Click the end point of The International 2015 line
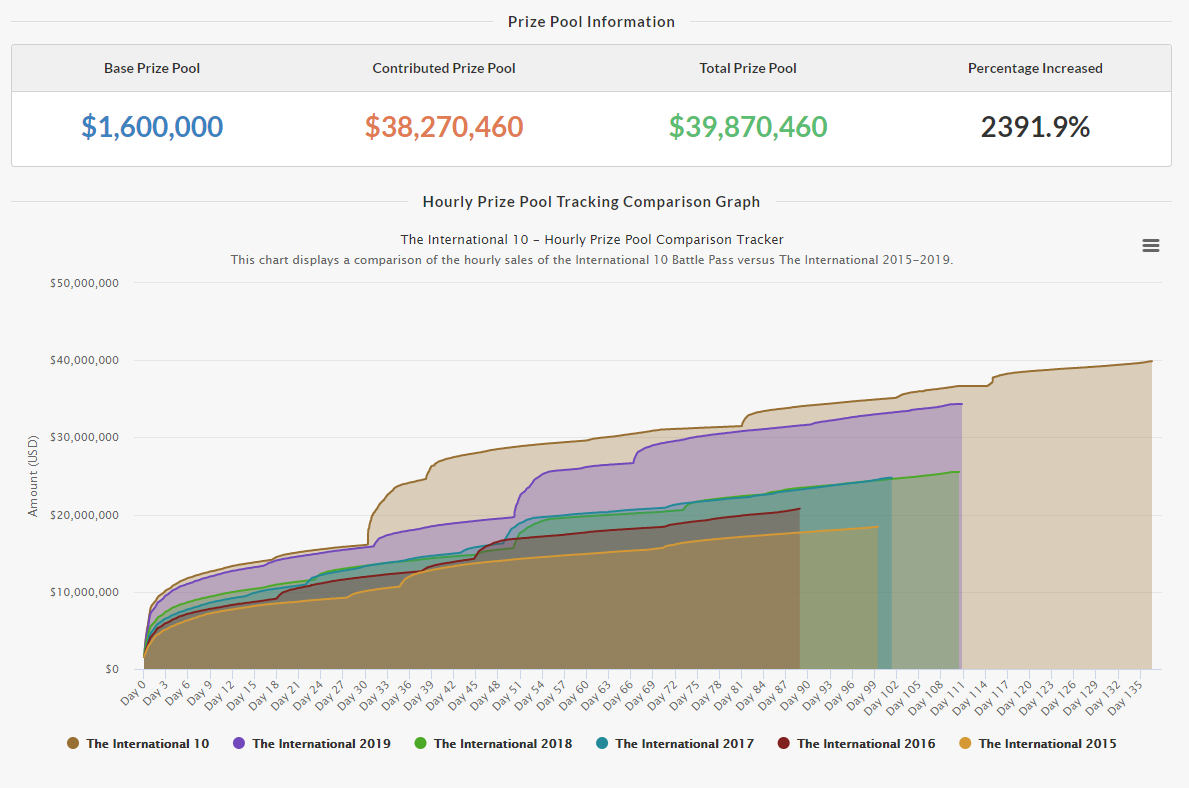Image resolution: width=1189 pixels, height=788 pixels. pos(877,527)
